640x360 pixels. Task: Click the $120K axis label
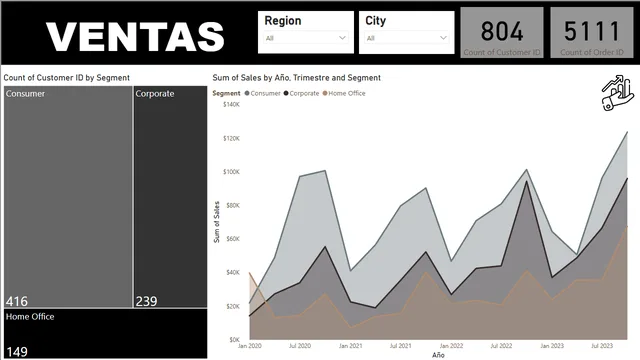click(x=231, y=138)
